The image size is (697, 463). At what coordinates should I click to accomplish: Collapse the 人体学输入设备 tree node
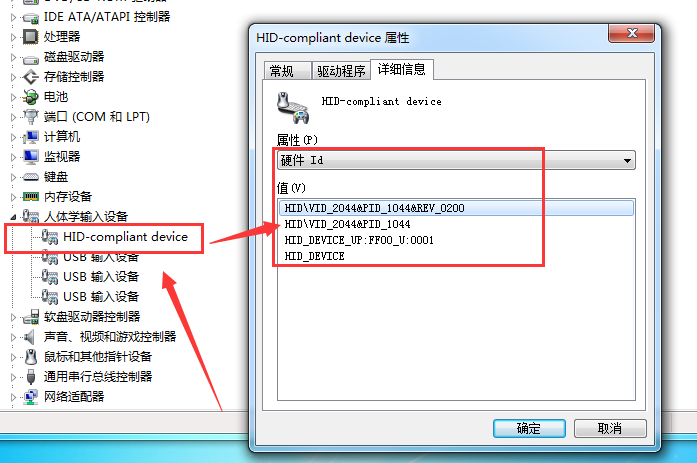click(13, 217)
